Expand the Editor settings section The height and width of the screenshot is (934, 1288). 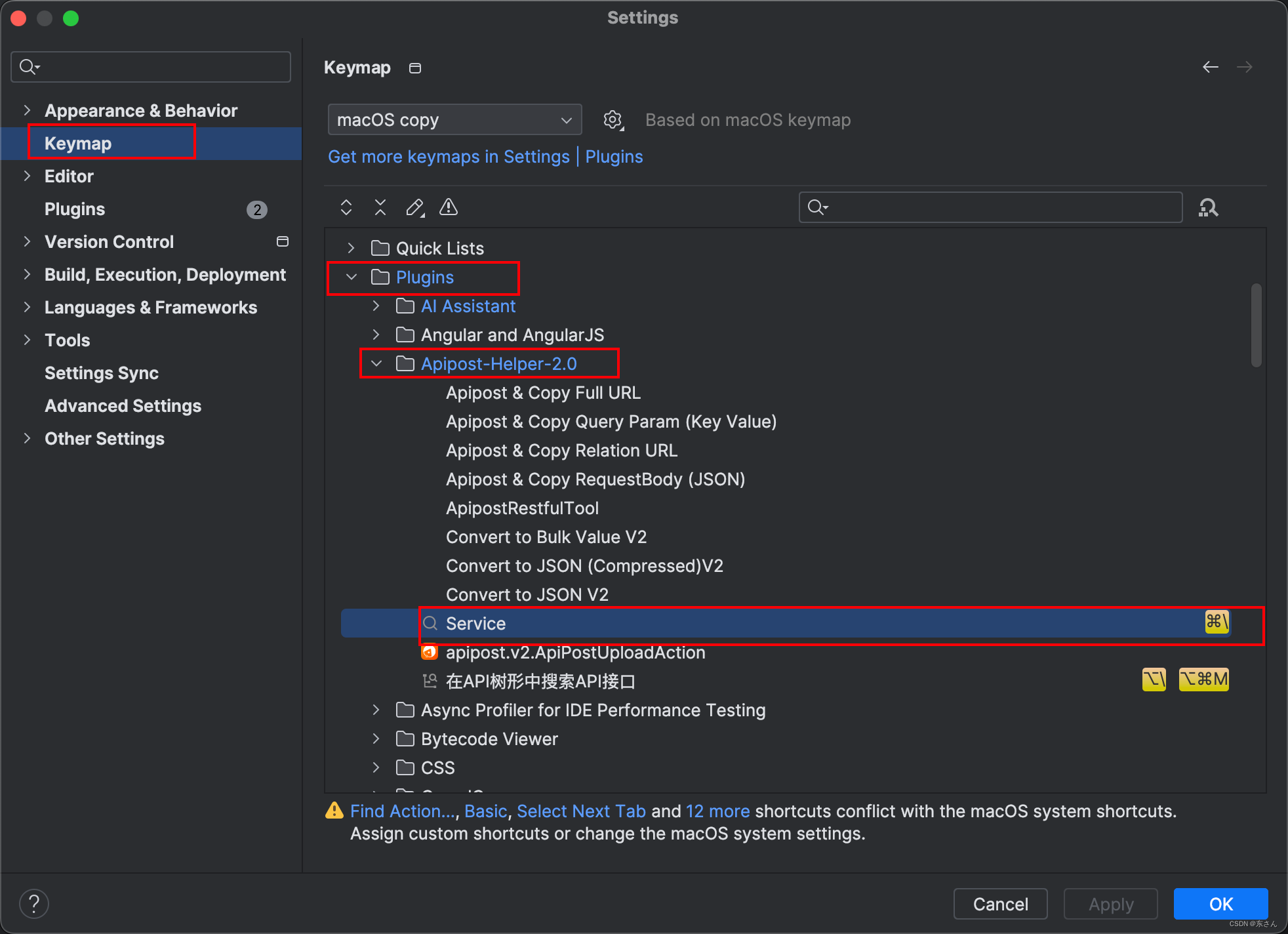point(27,176)
